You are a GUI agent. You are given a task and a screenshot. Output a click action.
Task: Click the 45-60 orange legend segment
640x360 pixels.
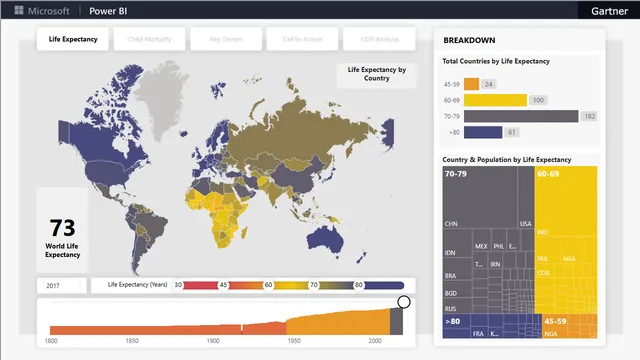tap(246, 285)
